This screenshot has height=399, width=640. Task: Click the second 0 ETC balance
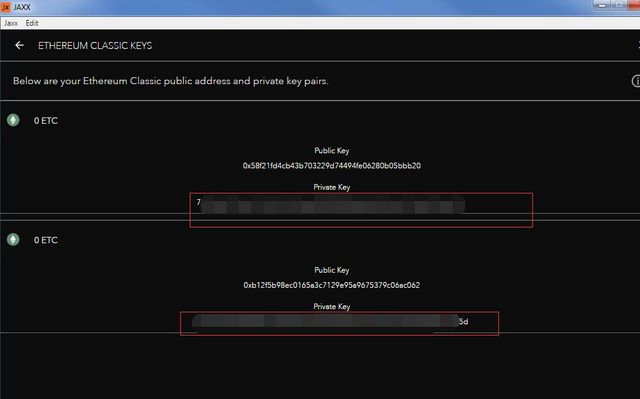click(x=46, y=240)
